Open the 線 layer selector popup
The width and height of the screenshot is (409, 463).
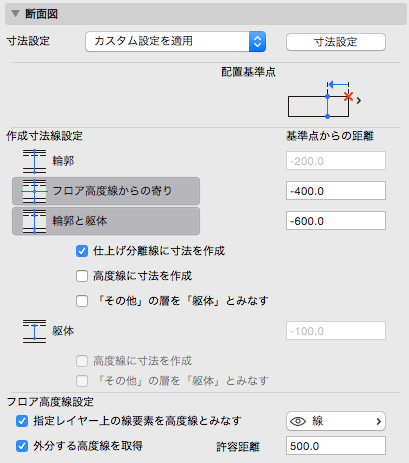coord(336,421)
